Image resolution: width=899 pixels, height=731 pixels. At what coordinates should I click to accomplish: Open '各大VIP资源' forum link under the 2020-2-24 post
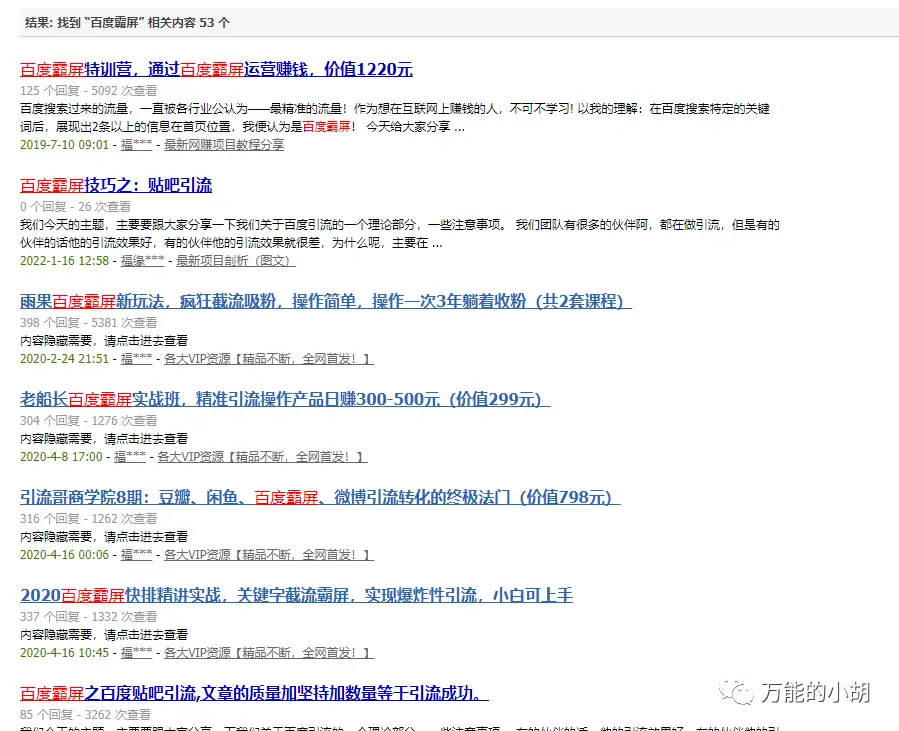point(269,358)
